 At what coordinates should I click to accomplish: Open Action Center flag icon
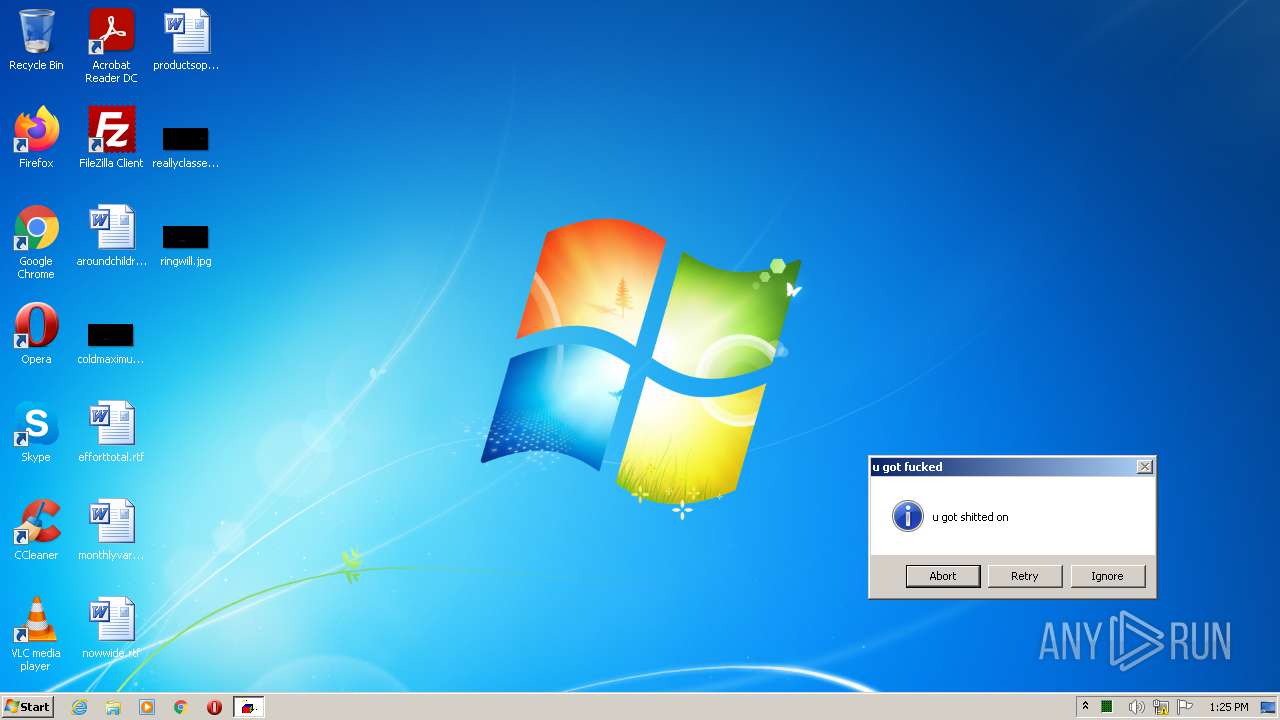1186,707
